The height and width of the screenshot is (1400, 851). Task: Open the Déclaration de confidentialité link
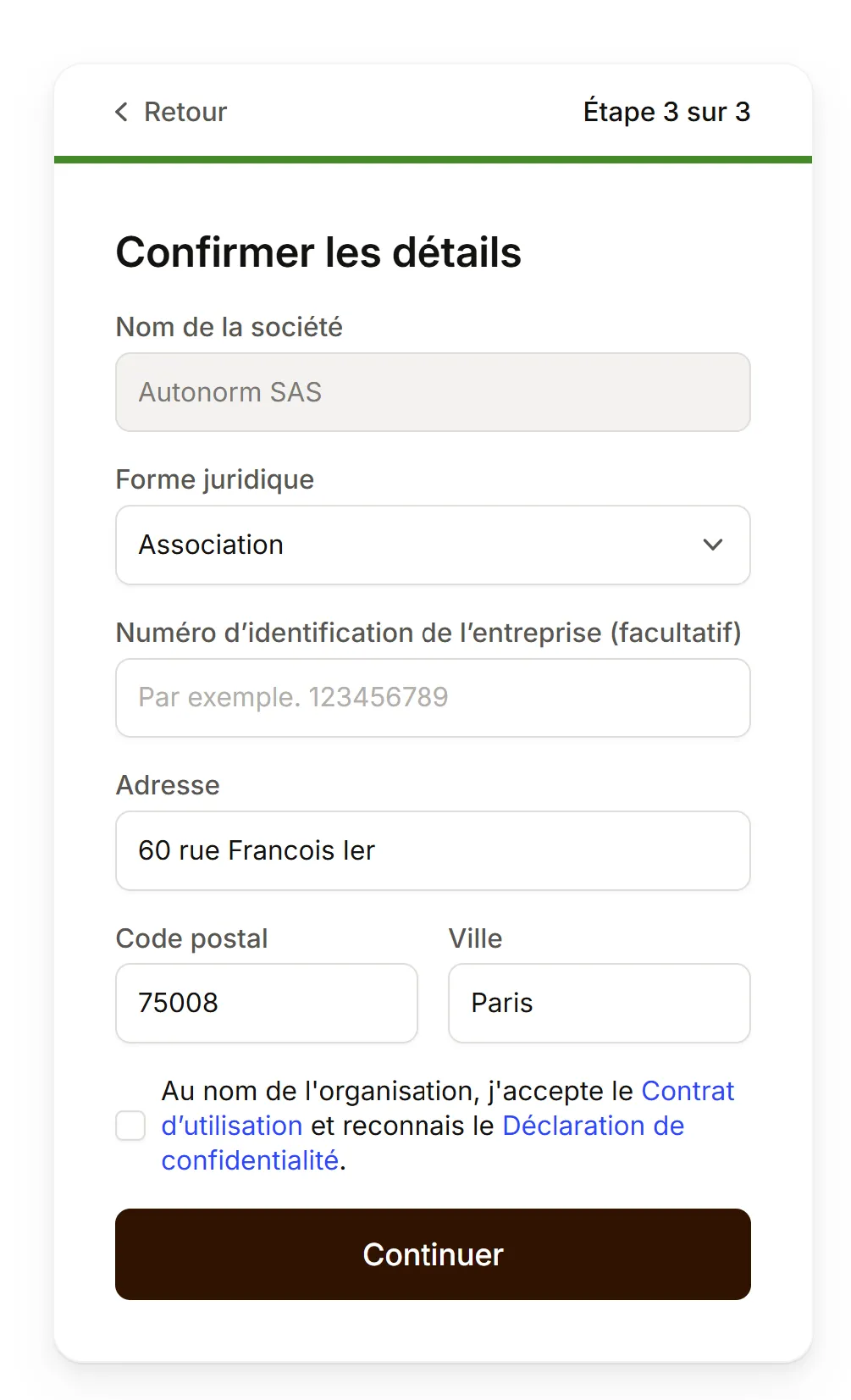click(x=593, y=1126)
